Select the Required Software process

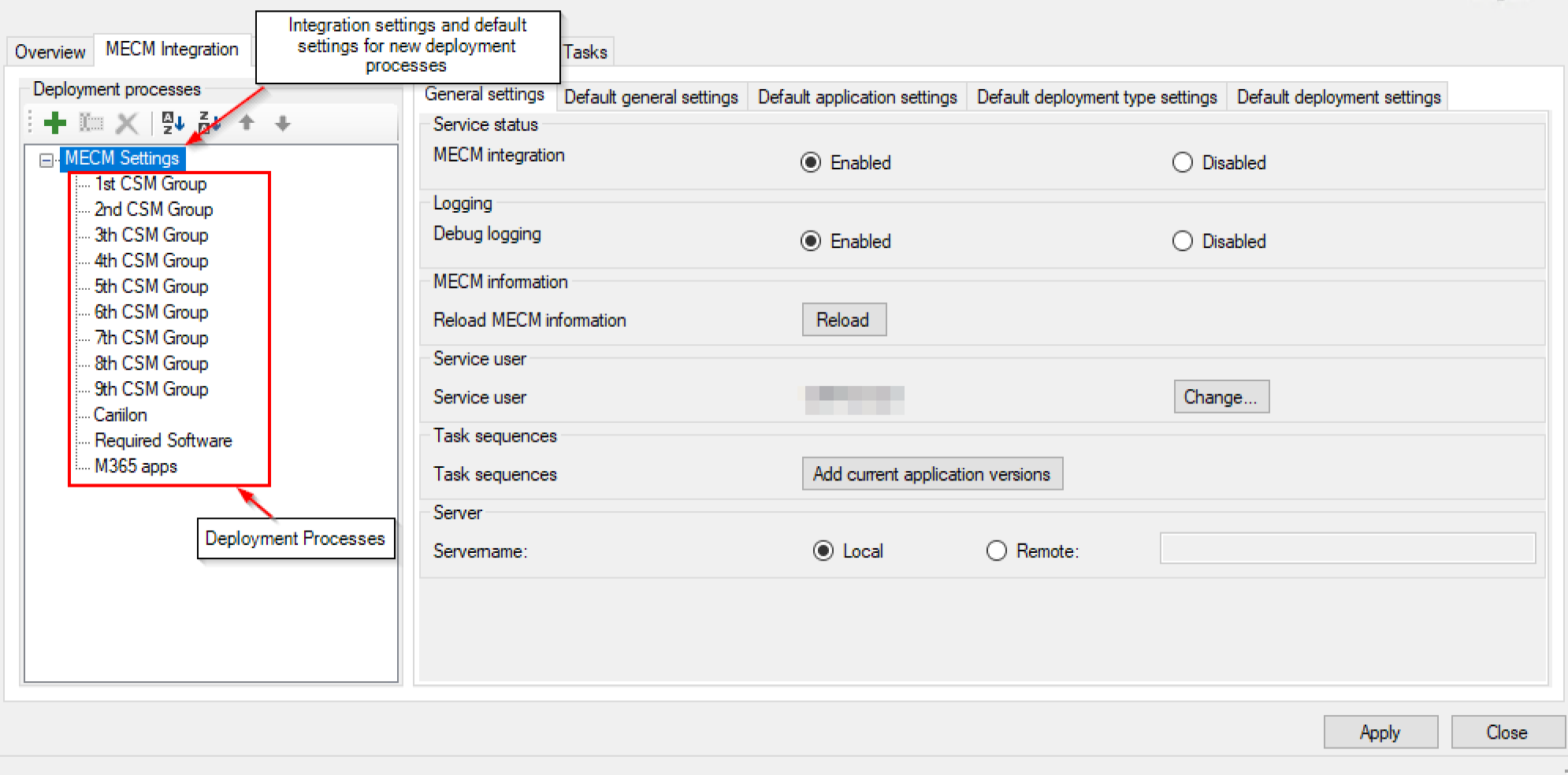[x=163, y=440]
